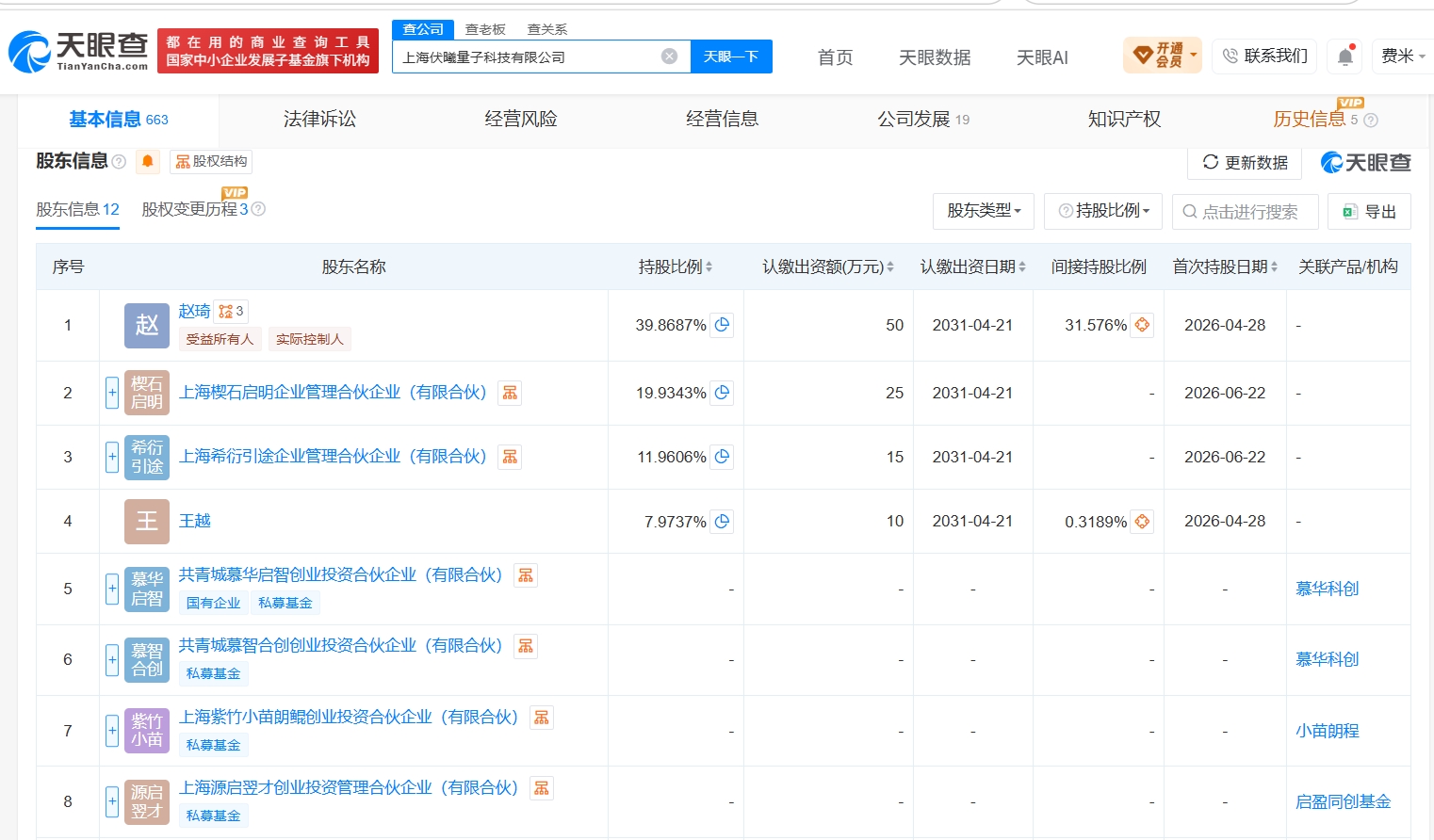This screenshot has height=840, width=1434.
Task: Switch to 知识产权 tab
Action: [1124, 119]
